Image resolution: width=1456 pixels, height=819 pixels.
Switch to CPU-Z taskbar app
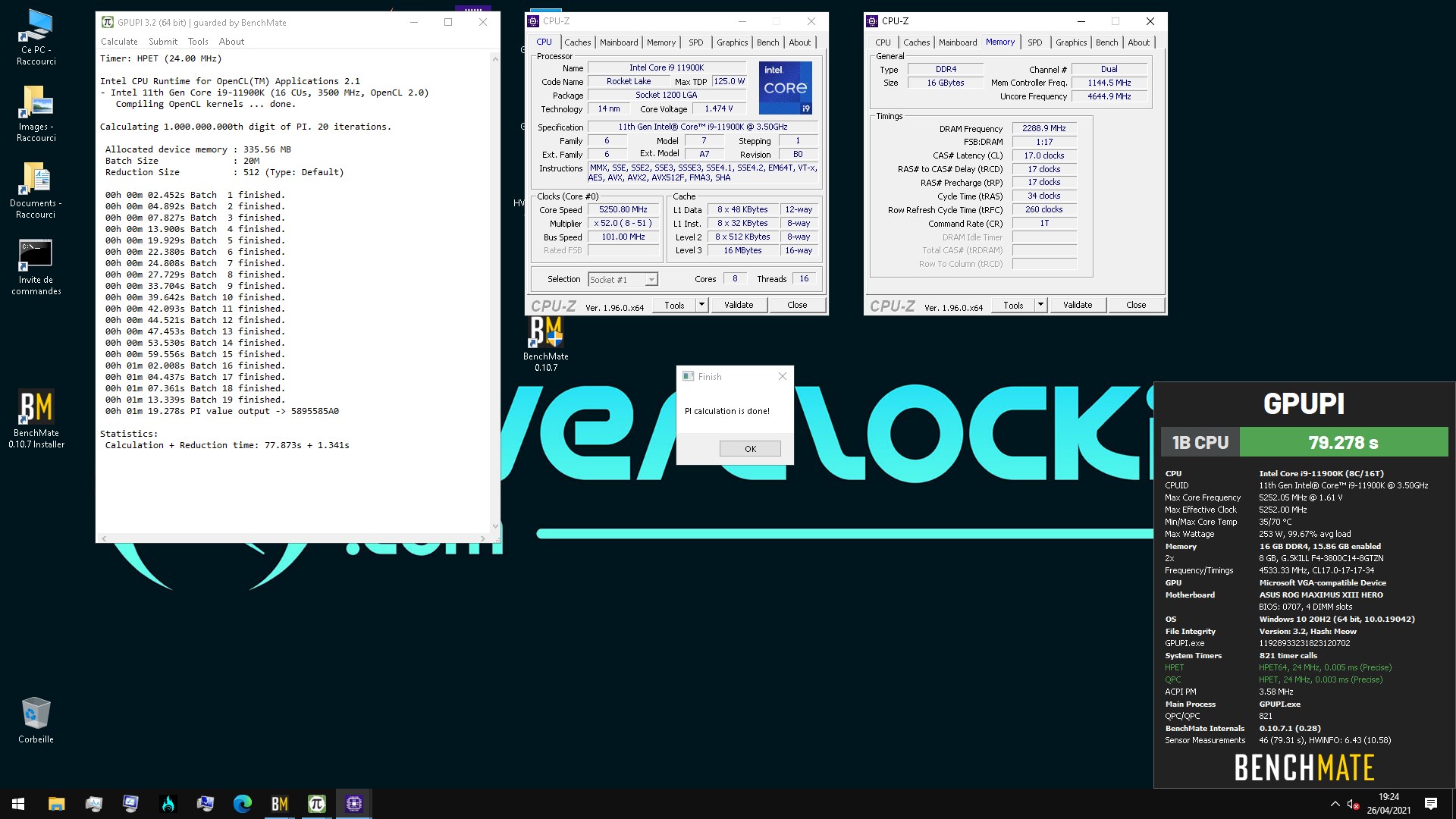click(x=353, y=804)
